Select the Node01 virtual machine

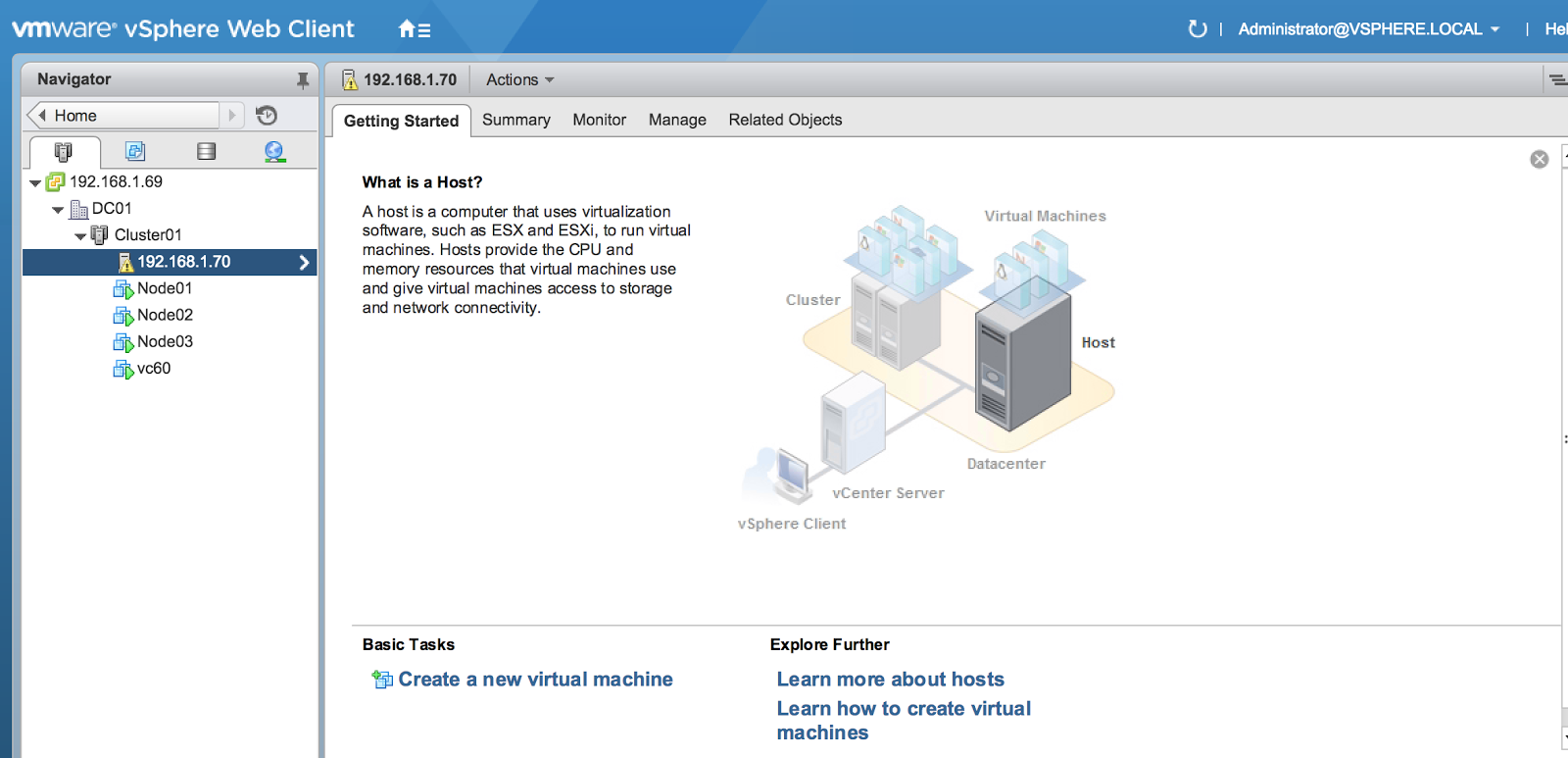[x=165, y=288]
